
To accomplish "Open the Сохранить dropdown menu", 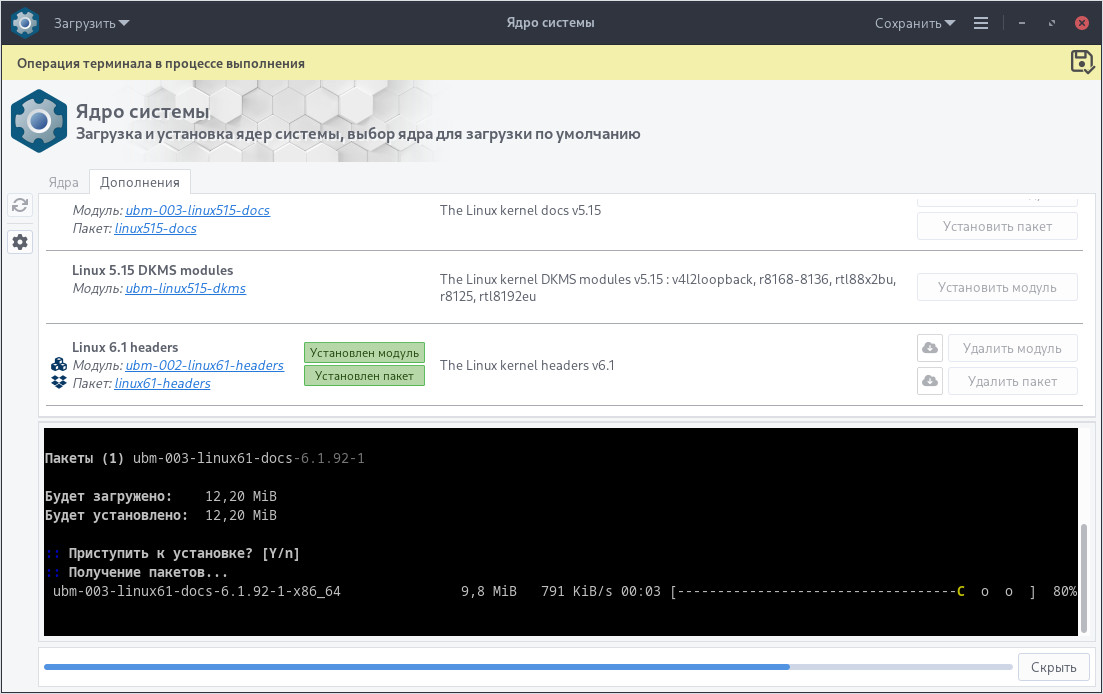I will pos(914,23).
